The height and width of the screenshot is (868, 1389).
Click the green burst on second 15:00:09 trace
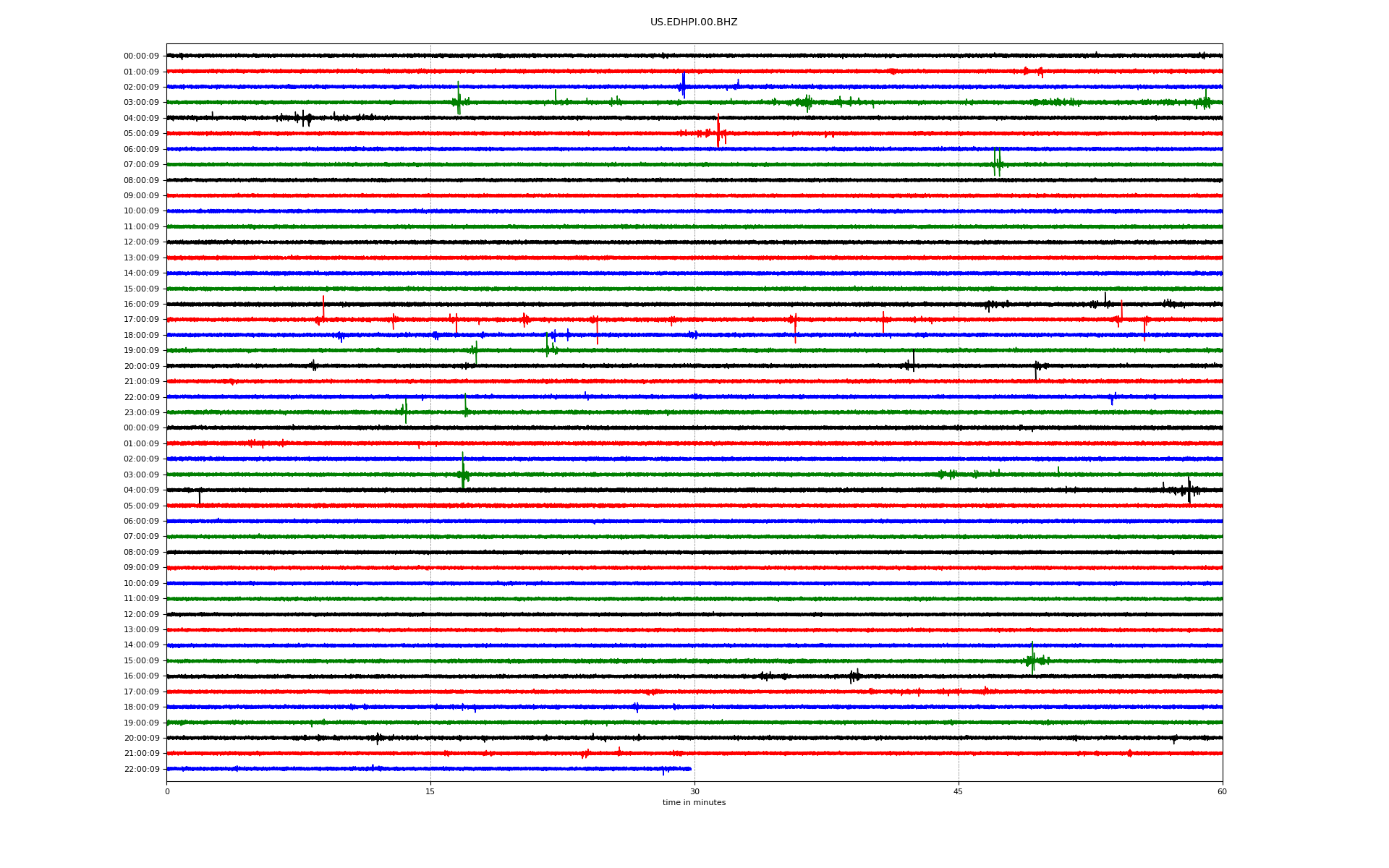click(1032, 659)
